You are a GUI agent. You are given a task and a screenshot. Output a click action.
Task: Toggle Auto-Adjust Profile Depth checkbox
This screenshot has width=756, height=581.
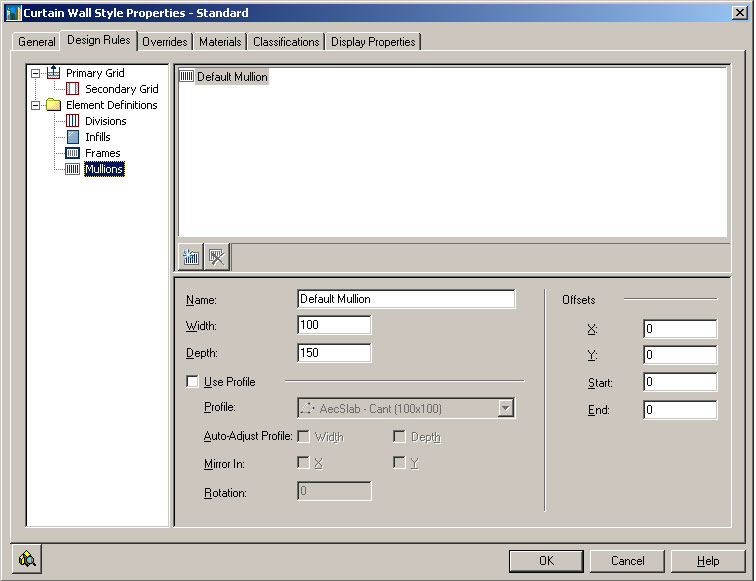click(x=399, y=436)
